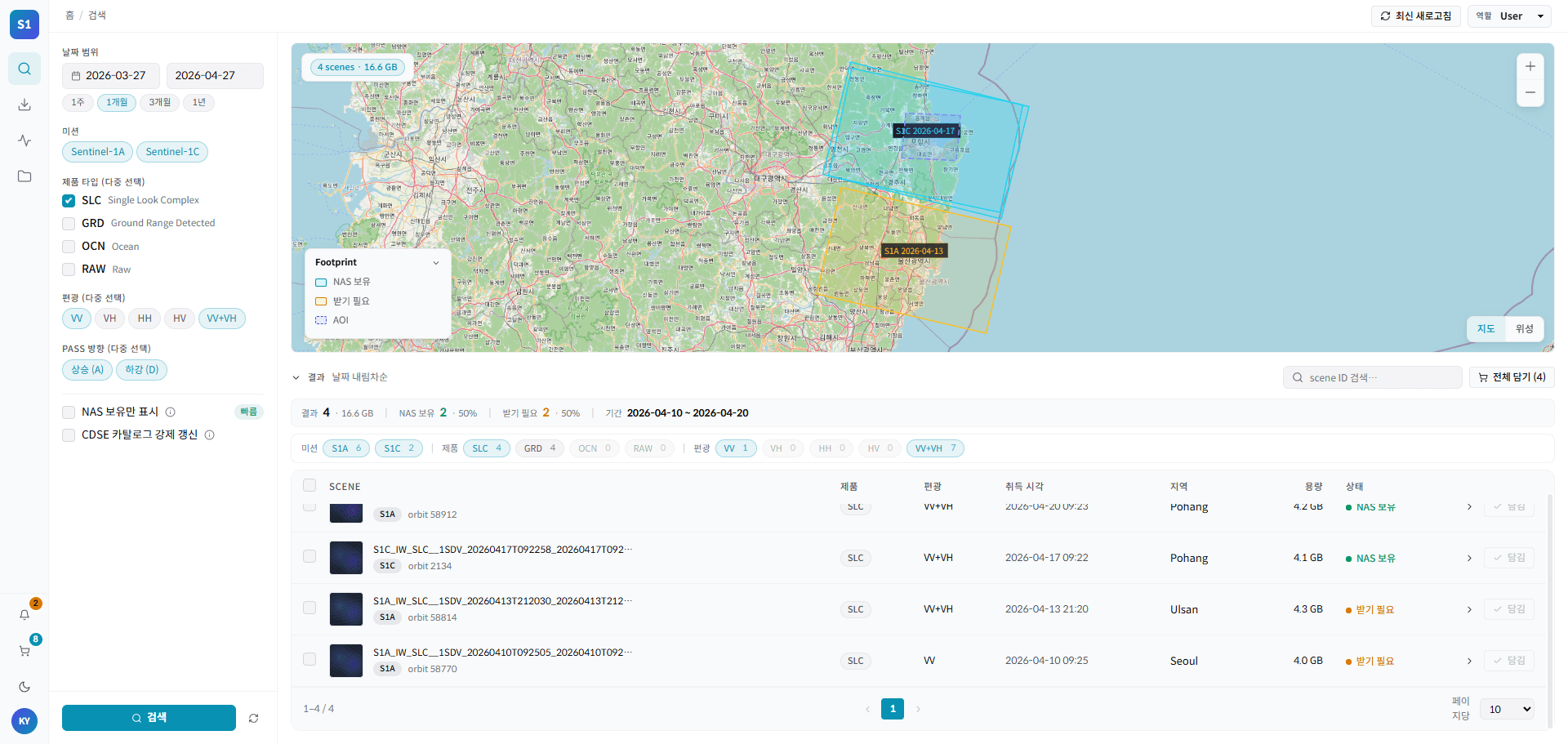Select all scenes with header checkbox
Image resolution: width=1568 pixels, height=744 pixels.
click(310, 485)
